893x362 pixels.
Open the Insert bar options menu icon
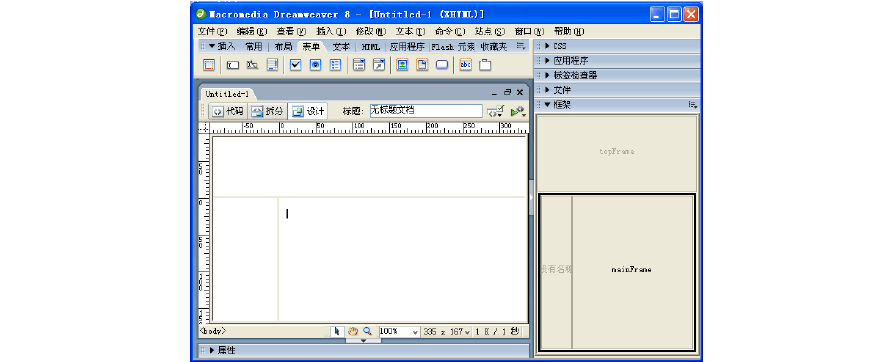[x=521, y=47]
